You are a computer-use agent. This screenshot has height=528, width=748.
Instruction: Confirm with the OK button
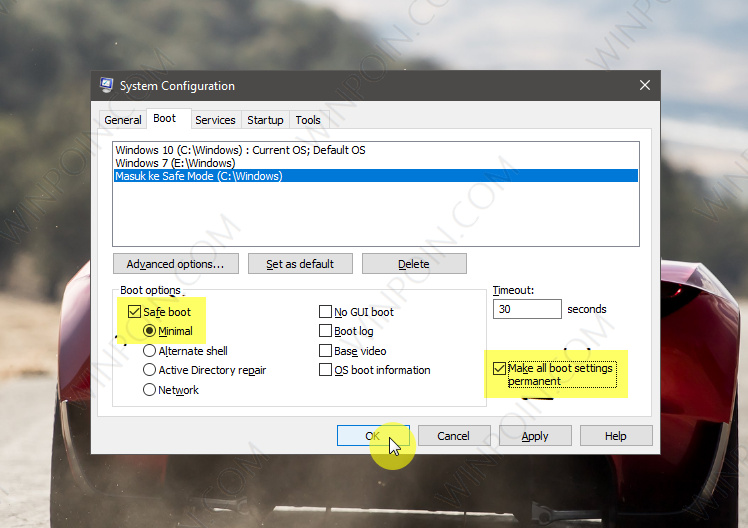click(x=373, y=436)
